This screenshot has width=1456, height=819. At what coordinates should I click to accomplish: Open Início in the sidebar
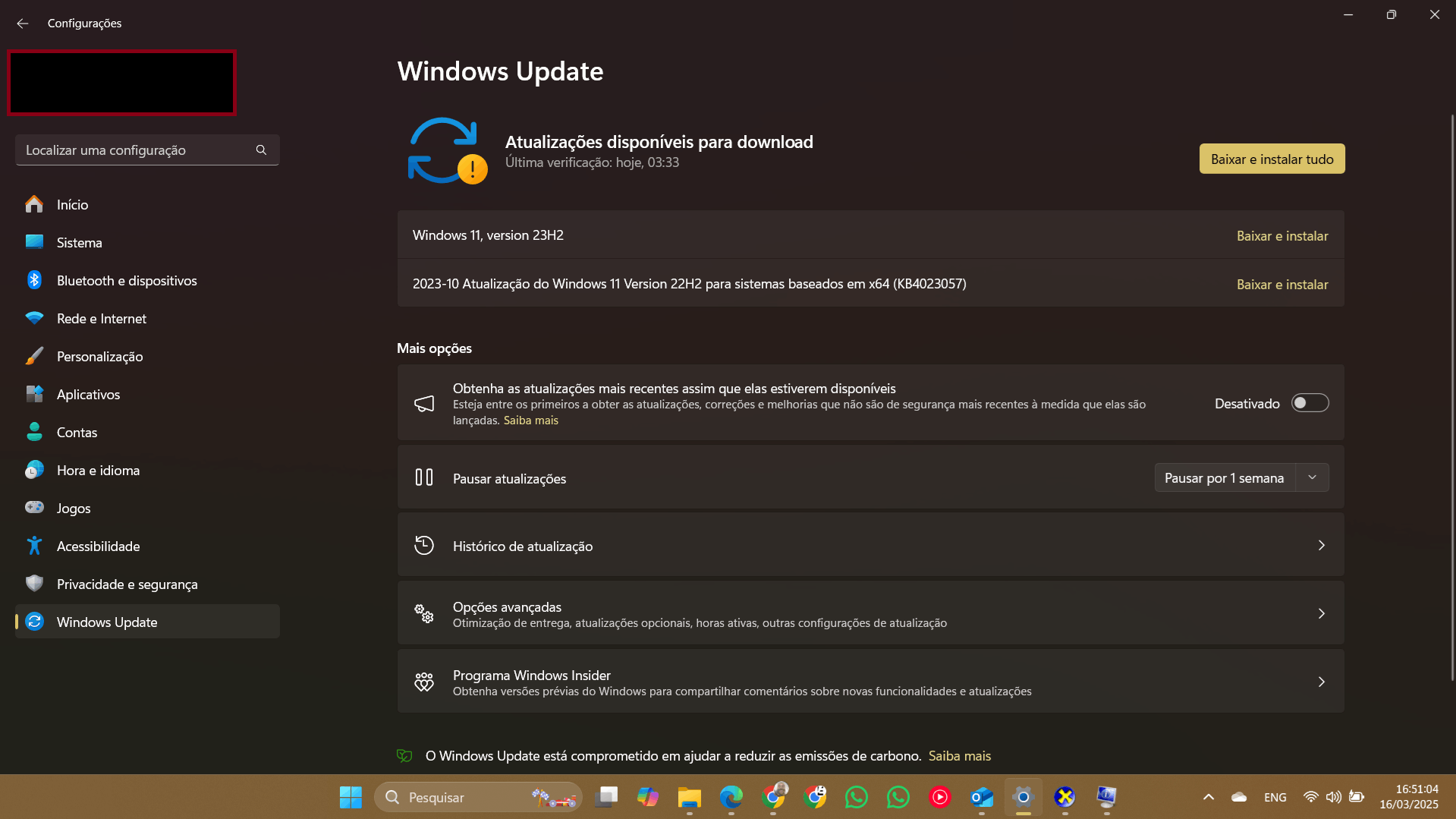147,205
